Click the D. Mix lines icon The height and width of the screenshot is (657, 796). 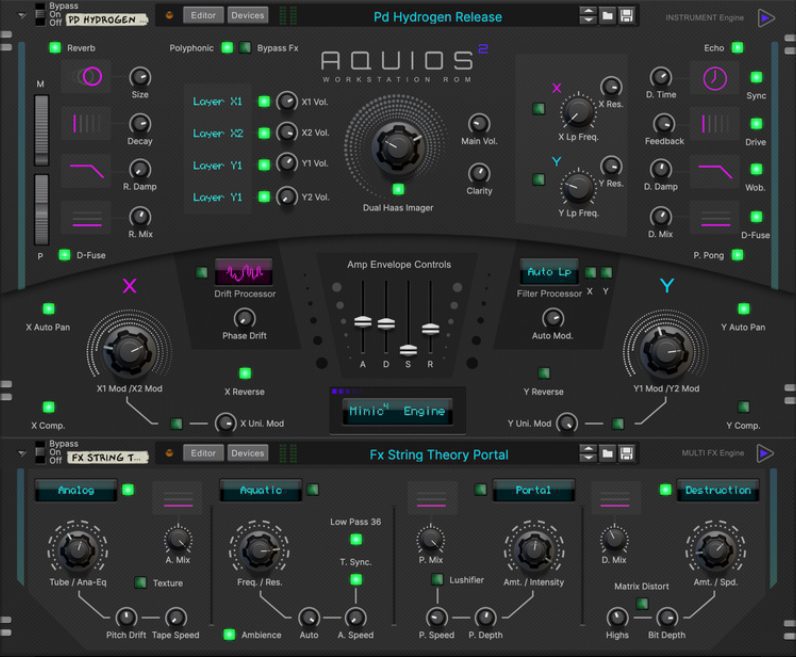[715, 218]
